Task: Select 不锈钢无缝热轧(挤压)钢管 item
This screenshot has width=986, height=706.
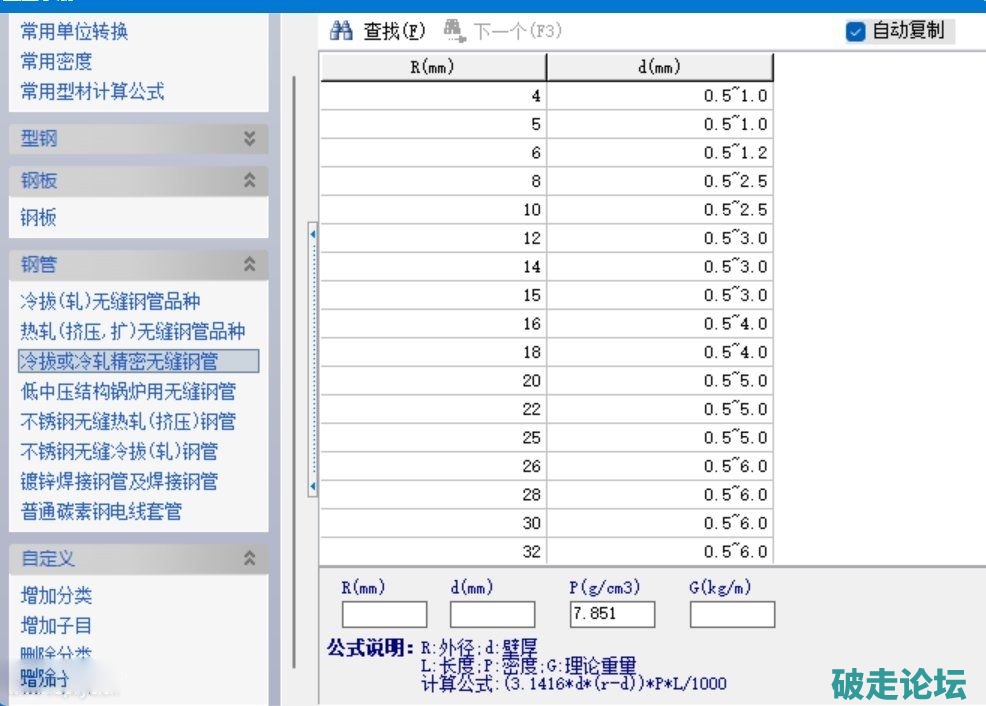Action: [x=128, y=422]
